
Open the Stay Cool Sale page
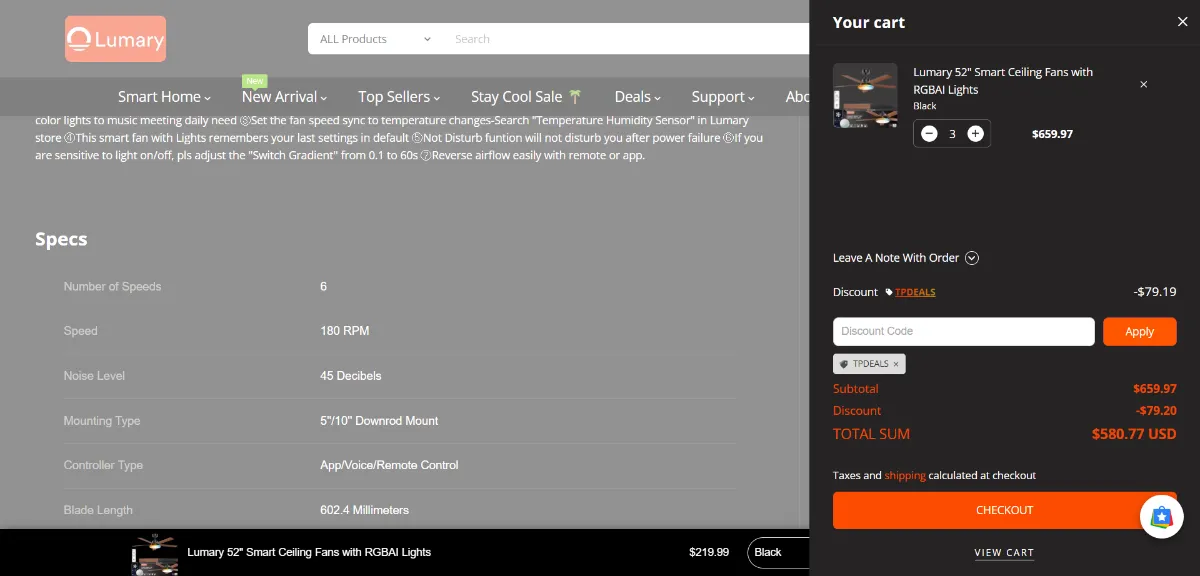tap(526, 97)
